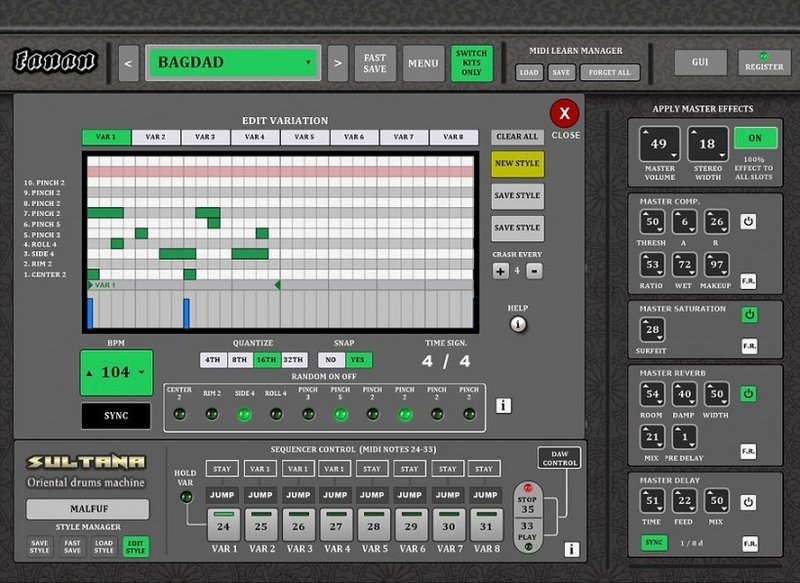Screen dimensions: 800x583
Task: Switch to the VAR 2 tab
Action: [156, 137]
